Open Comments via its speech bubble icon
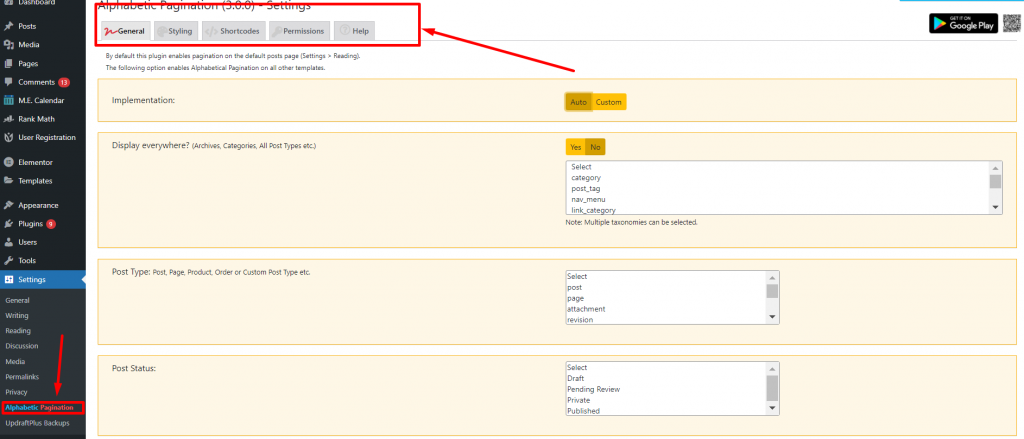 coord(9,82)
